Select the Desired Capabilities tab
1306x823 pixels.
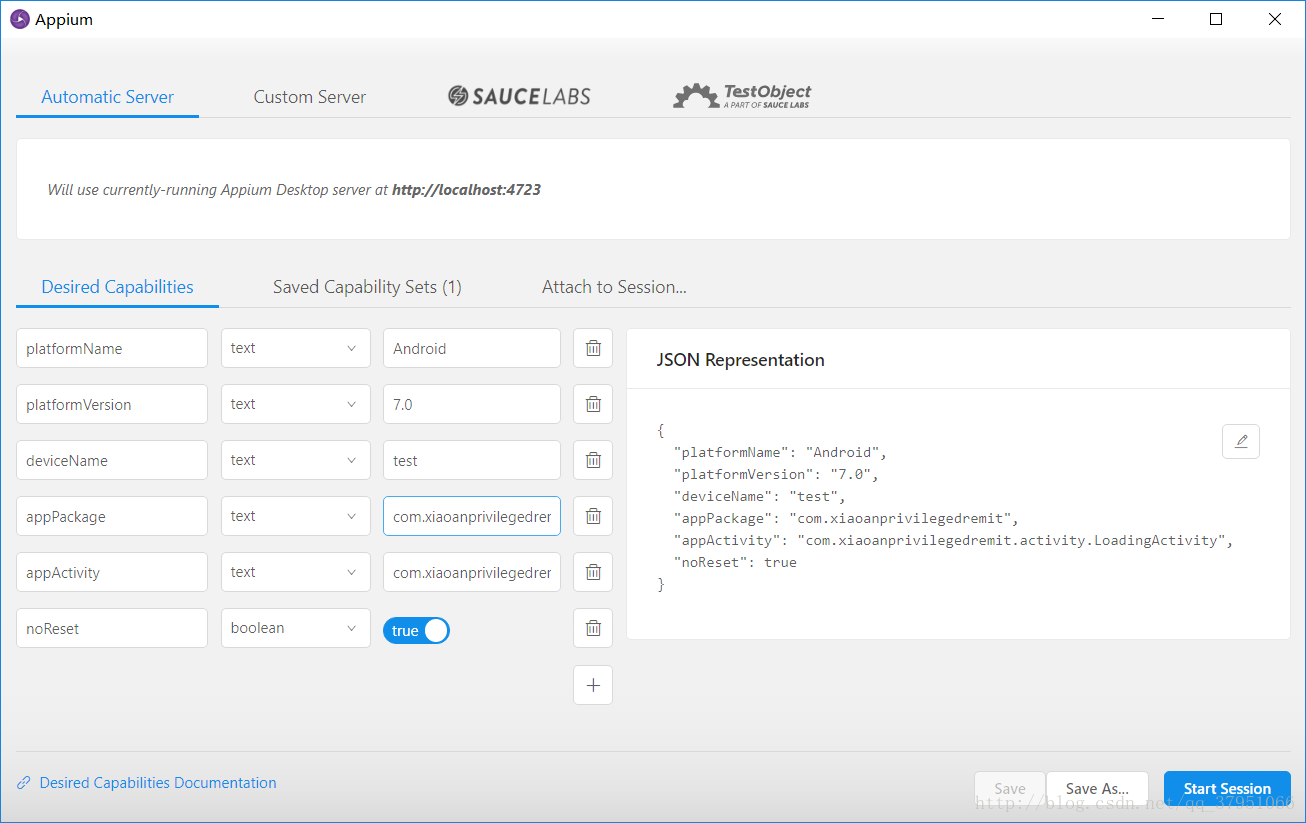coord(118,287)
